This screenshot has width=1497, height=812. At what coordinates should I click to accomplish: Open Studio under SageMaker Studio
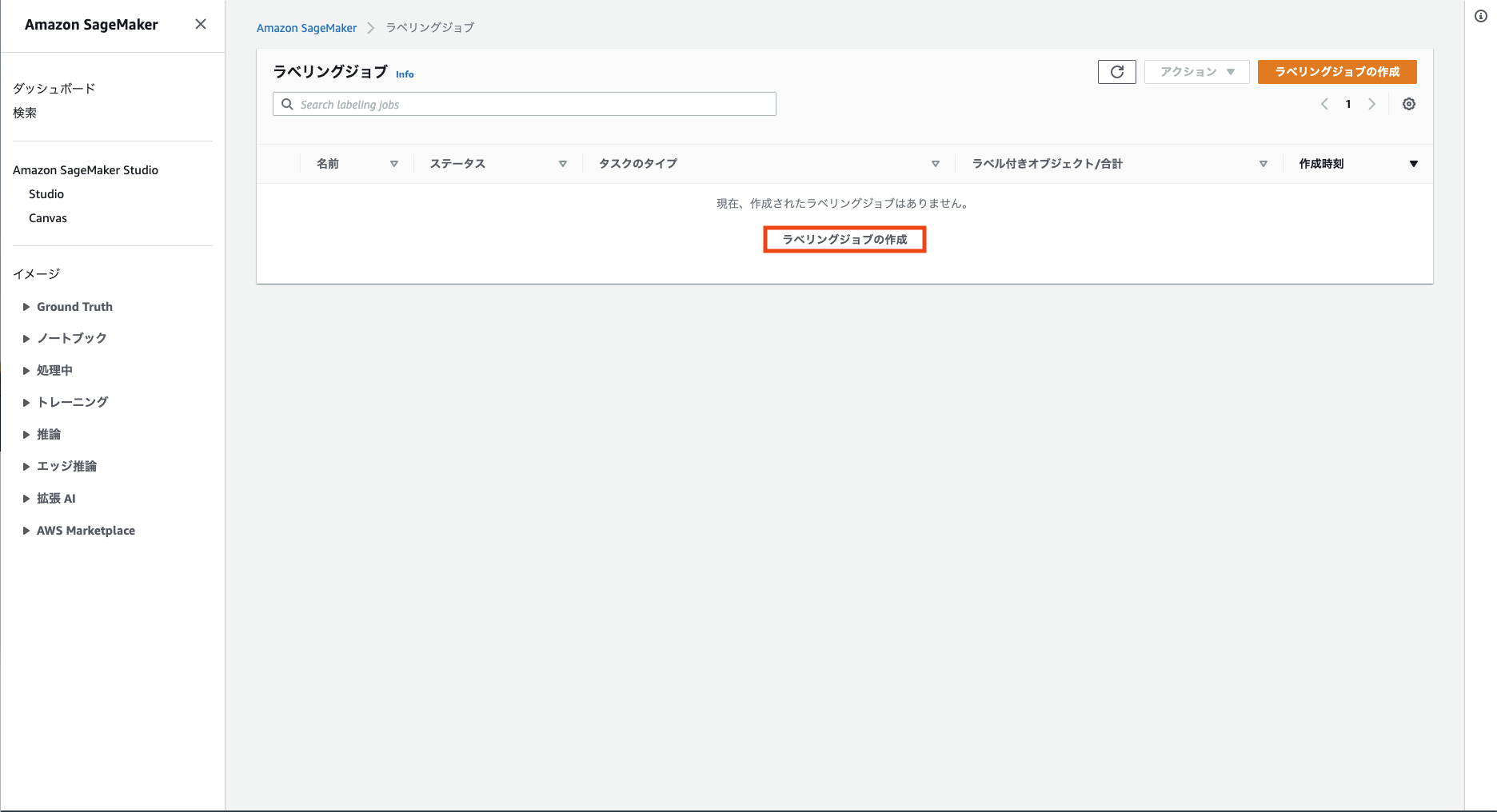pos(46,194)
